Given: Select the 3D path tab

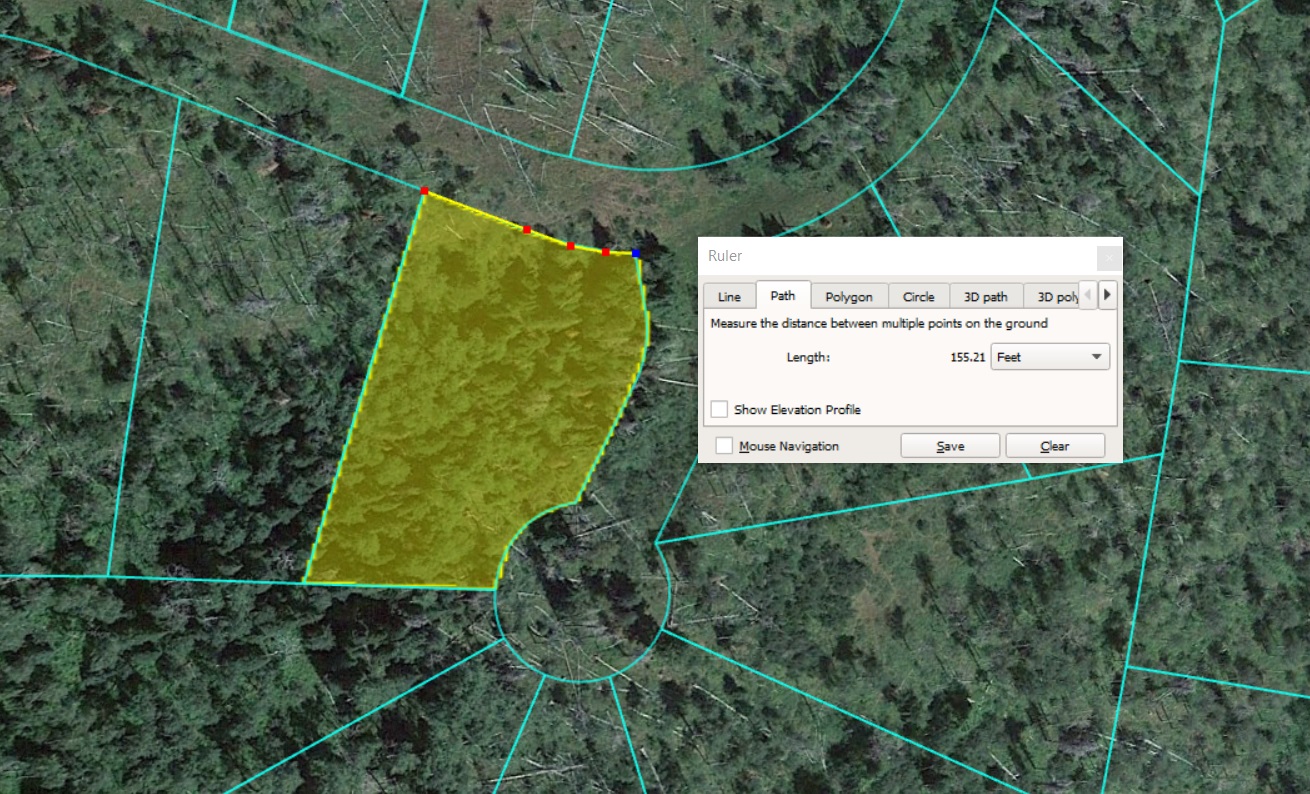Looking at the screenshot, I should [985, 296].
